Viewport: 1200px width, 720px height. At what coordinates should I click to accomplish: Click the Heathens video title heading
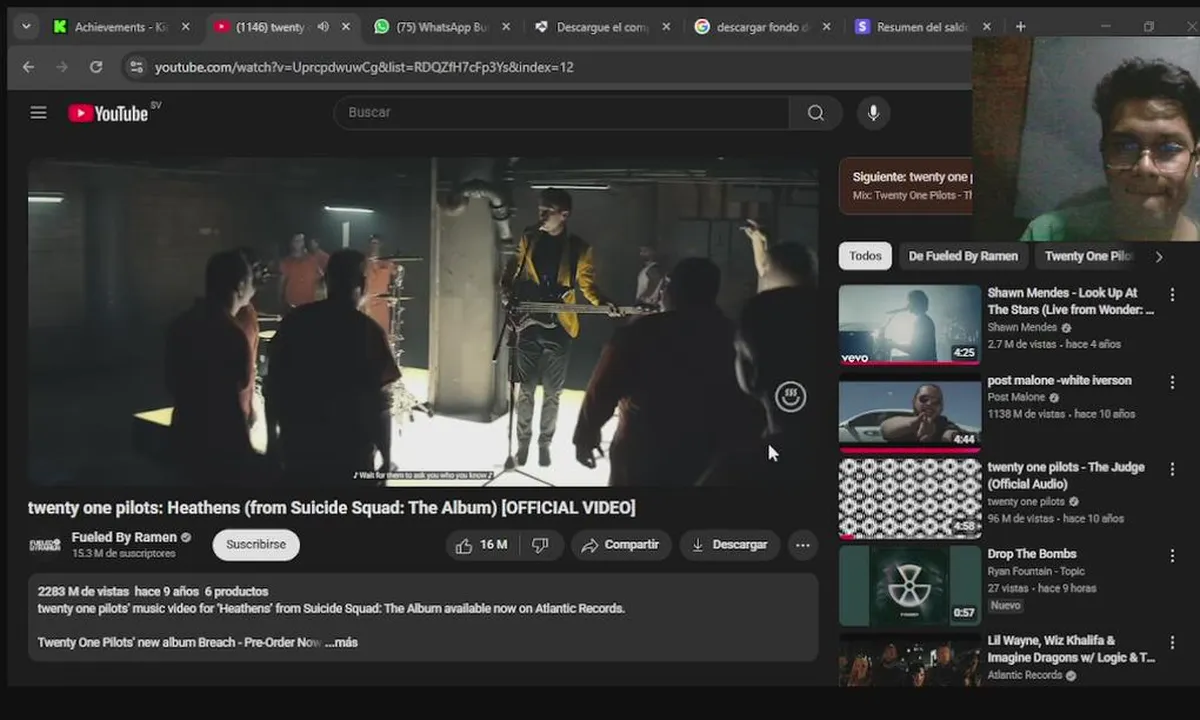(x=331, y=508)
